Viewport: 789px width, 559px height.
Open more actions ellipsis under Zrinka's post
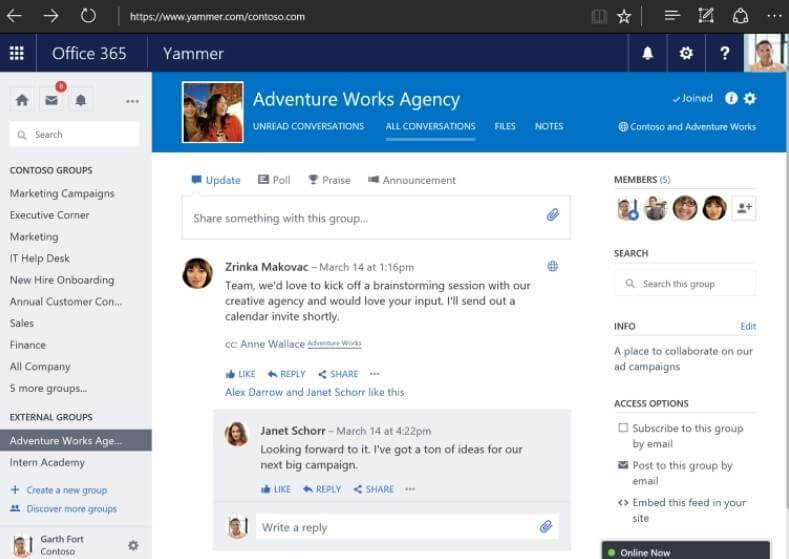click(374, 373)
